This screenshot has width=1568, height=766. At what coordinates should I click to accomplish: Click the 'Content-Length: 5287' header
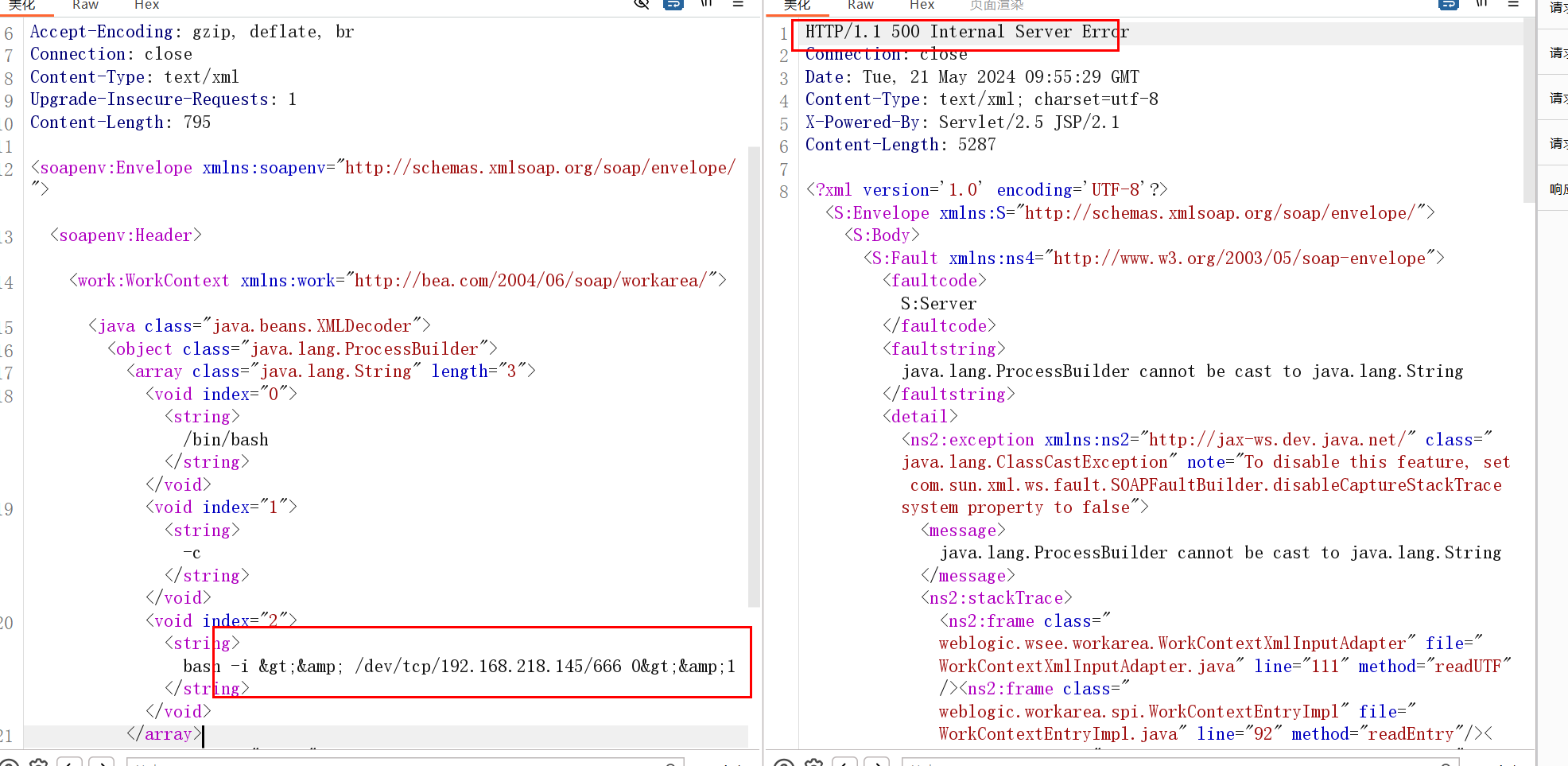900,145
